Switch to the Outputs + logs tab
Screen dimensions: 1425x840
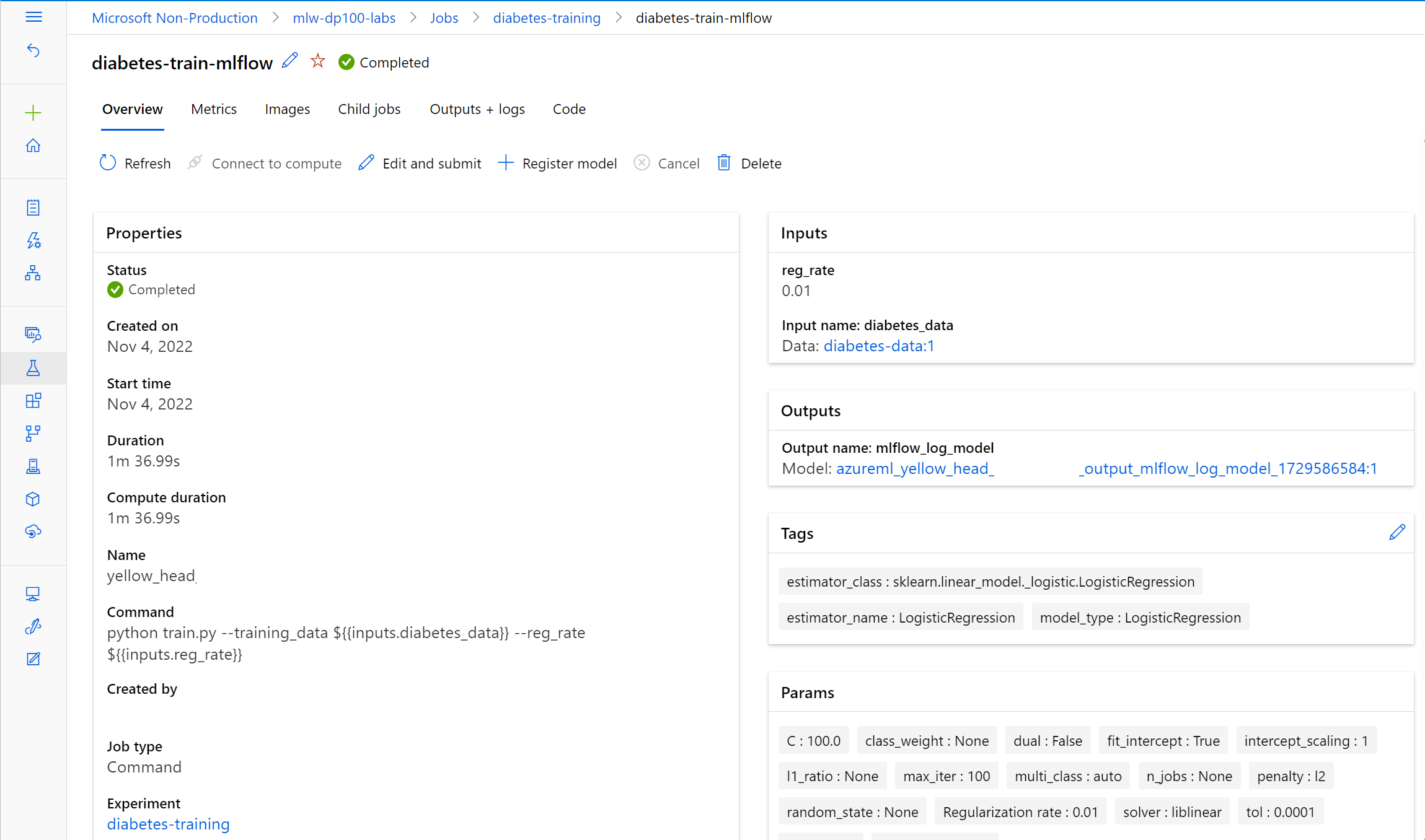click(x=477, y=109)
